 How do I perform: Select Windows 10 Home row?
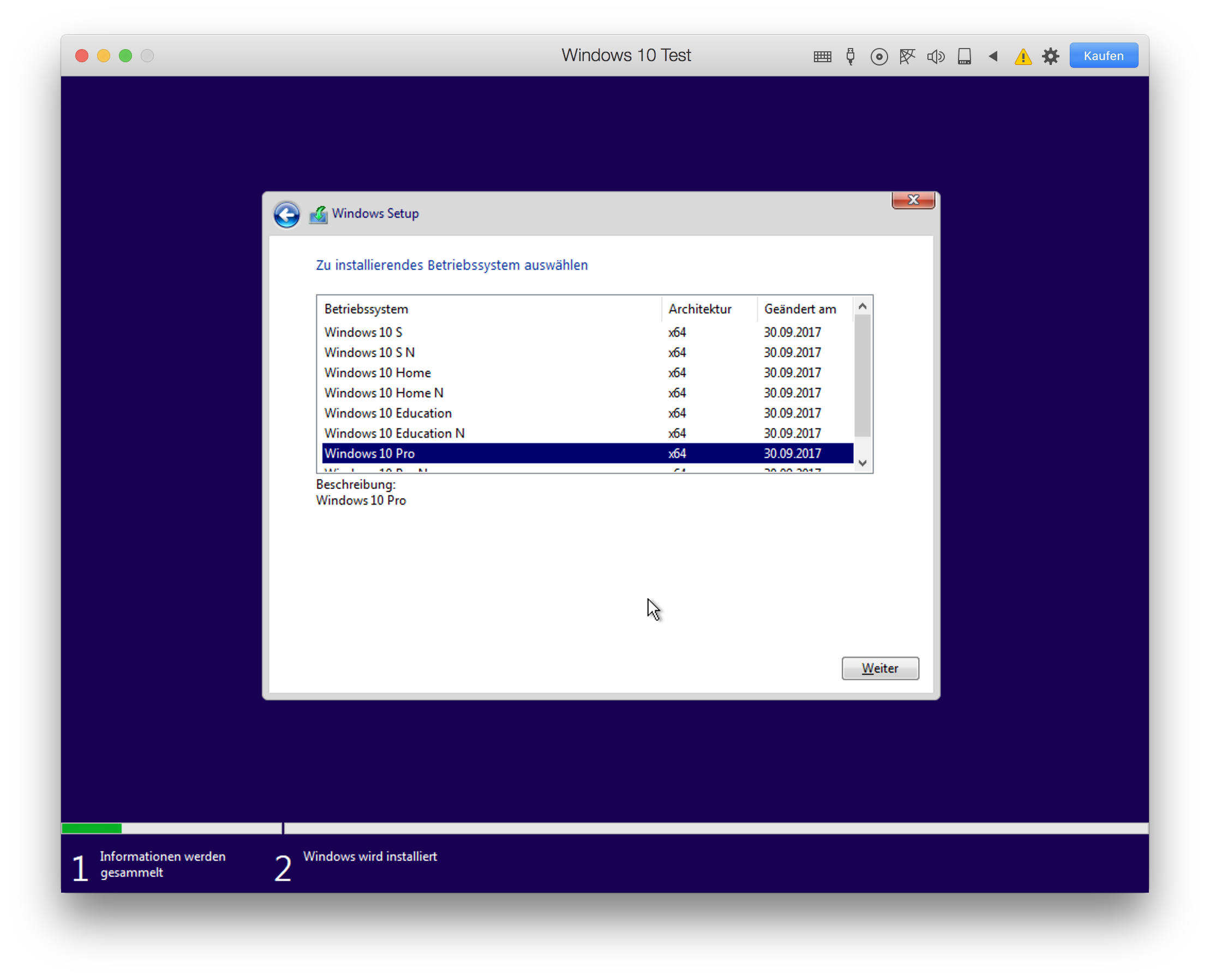[588, 373]
